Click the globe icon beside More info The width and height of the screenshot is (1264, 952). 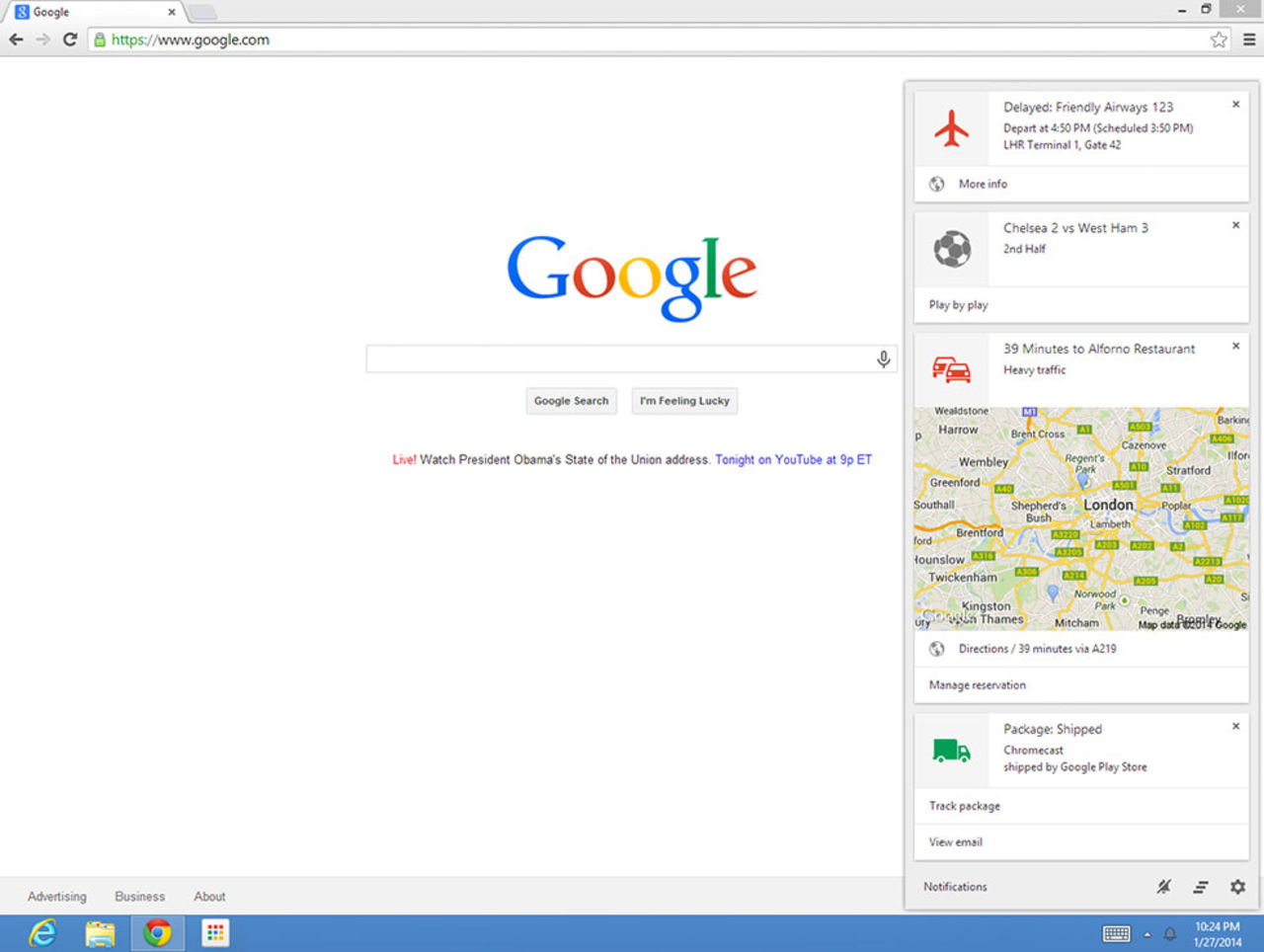pos(936,184)
